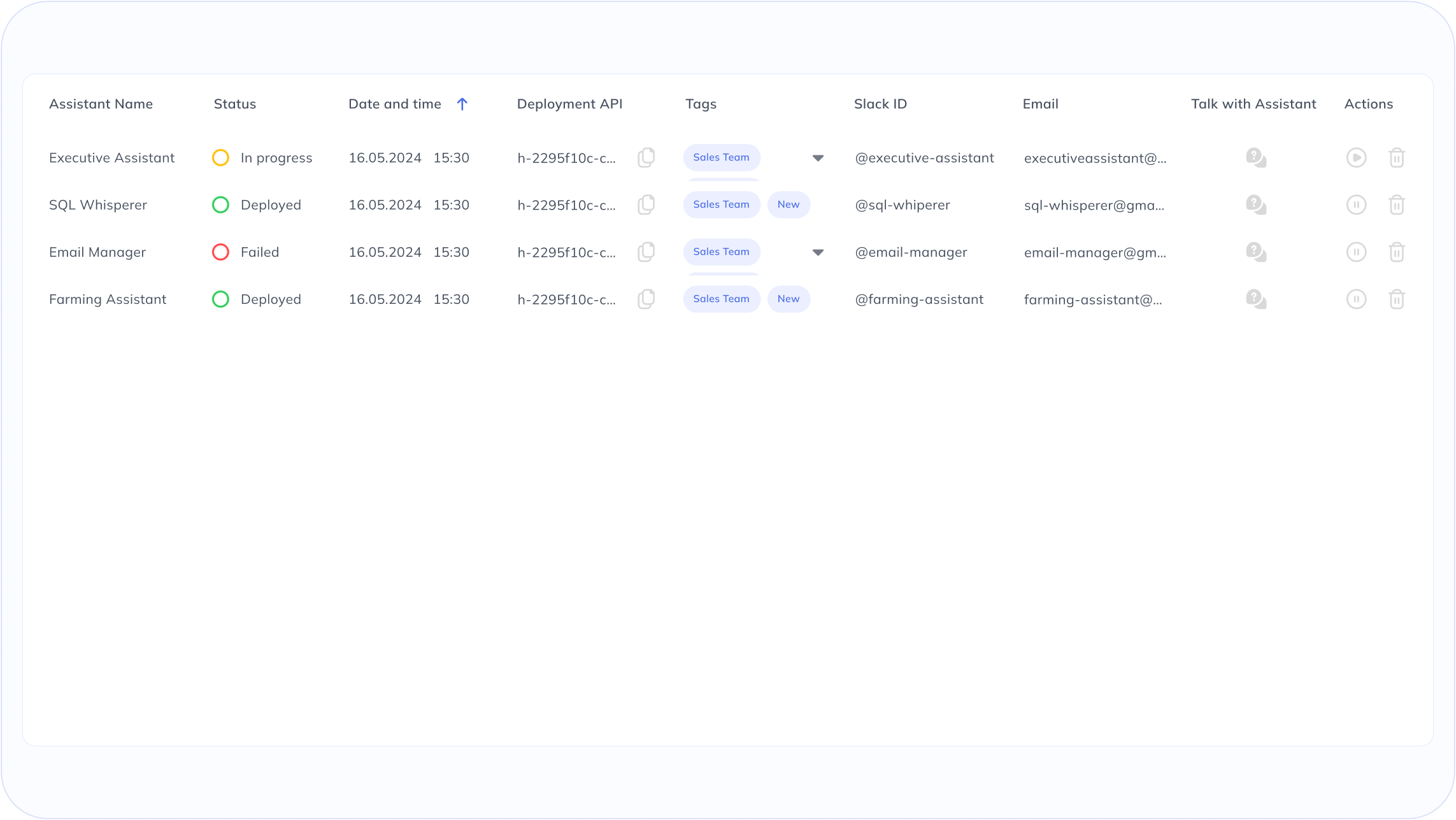Click API key text in Email Manager row
Screen dimensions: 1456x820
(x=566, y=252)
